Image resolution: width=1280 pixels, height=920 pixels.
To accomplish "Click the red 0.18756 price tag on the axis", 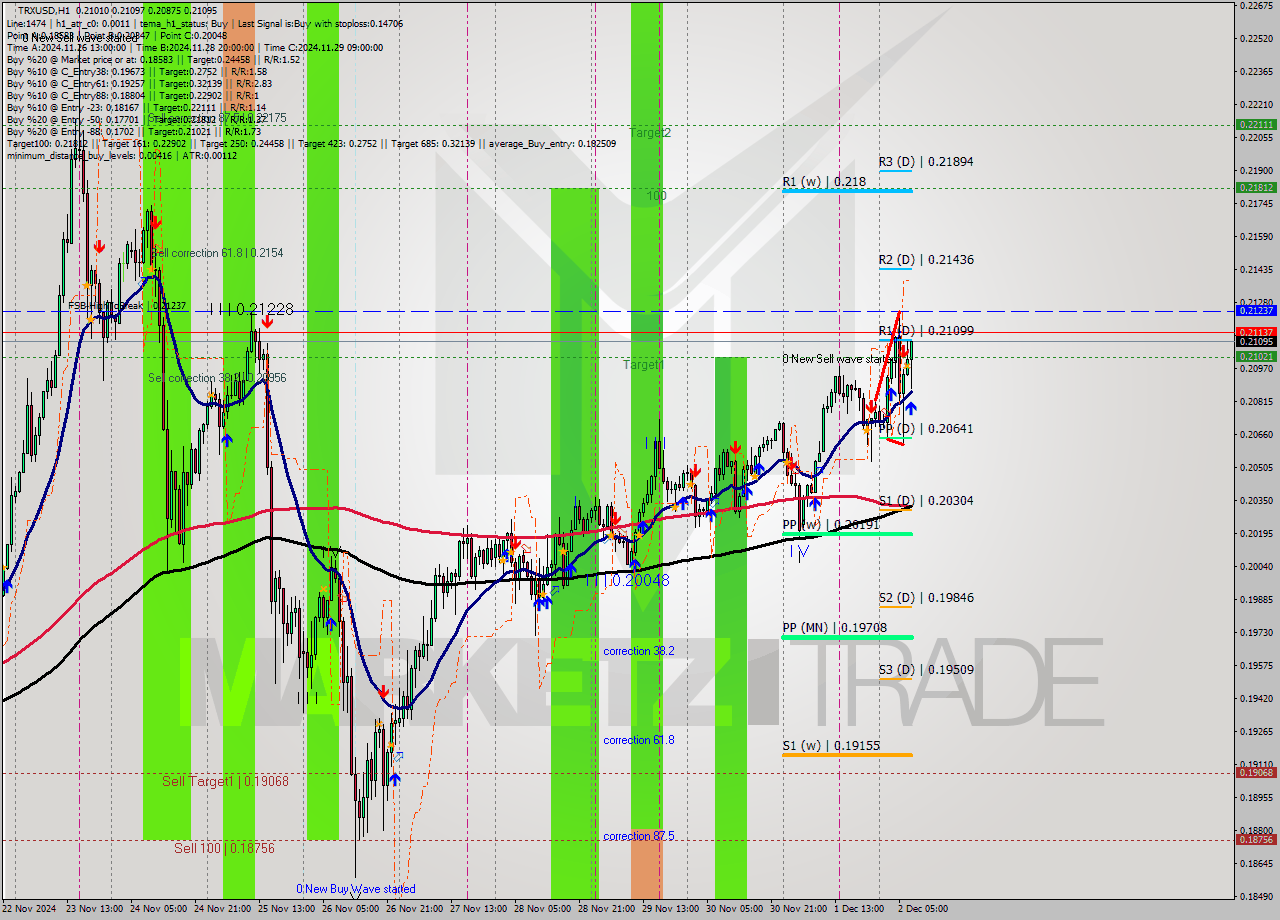I will pyautogui.click(x=1256, y=840).
